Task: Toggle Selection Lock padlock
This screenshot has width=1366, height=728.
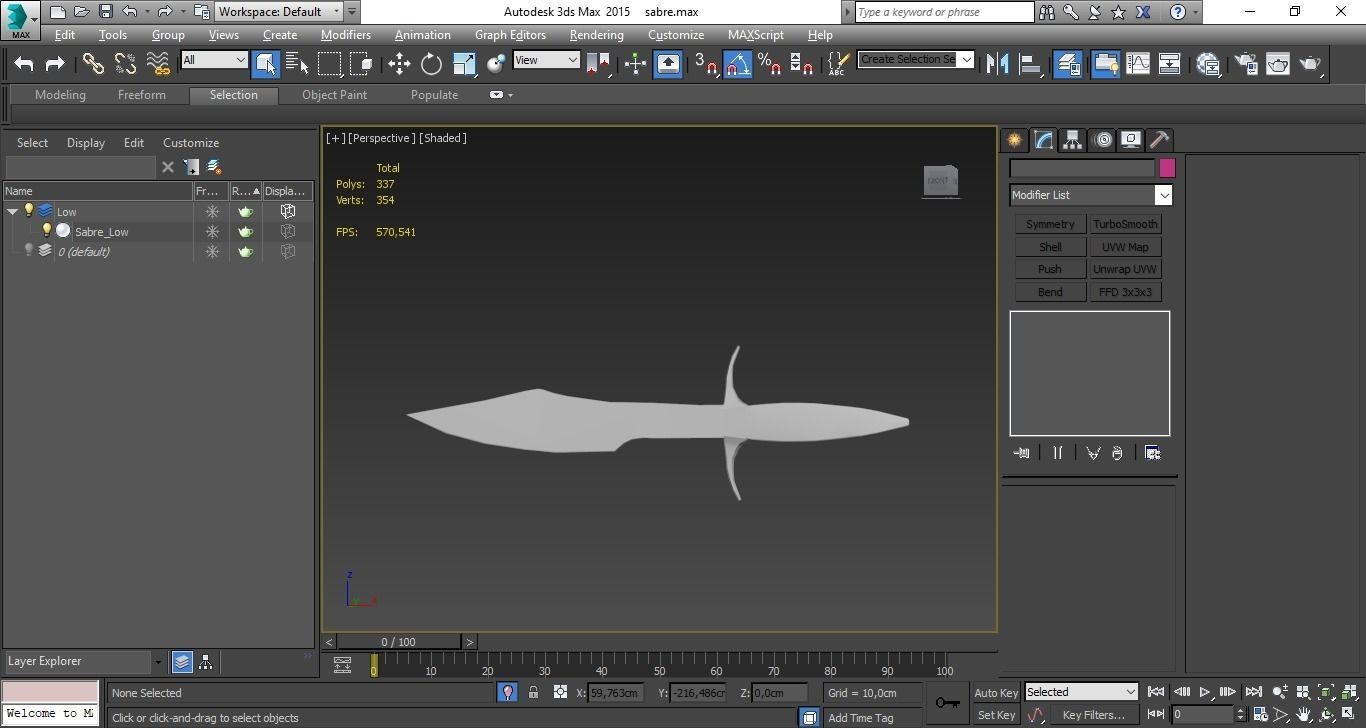Action: [533, 692]
